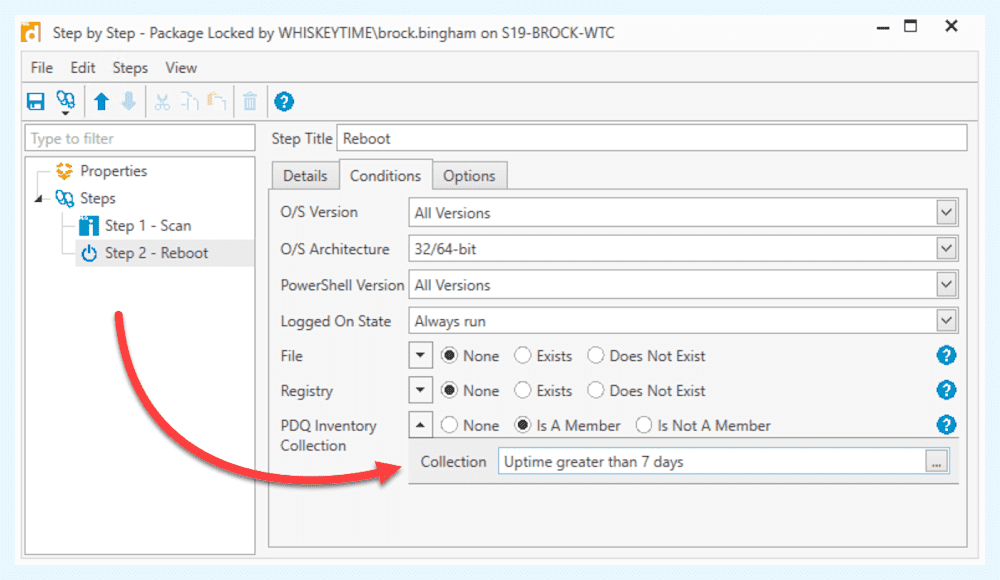
Task: Open the New Step footprints icon
Action: pyautogui.click(x=65, y=100)
